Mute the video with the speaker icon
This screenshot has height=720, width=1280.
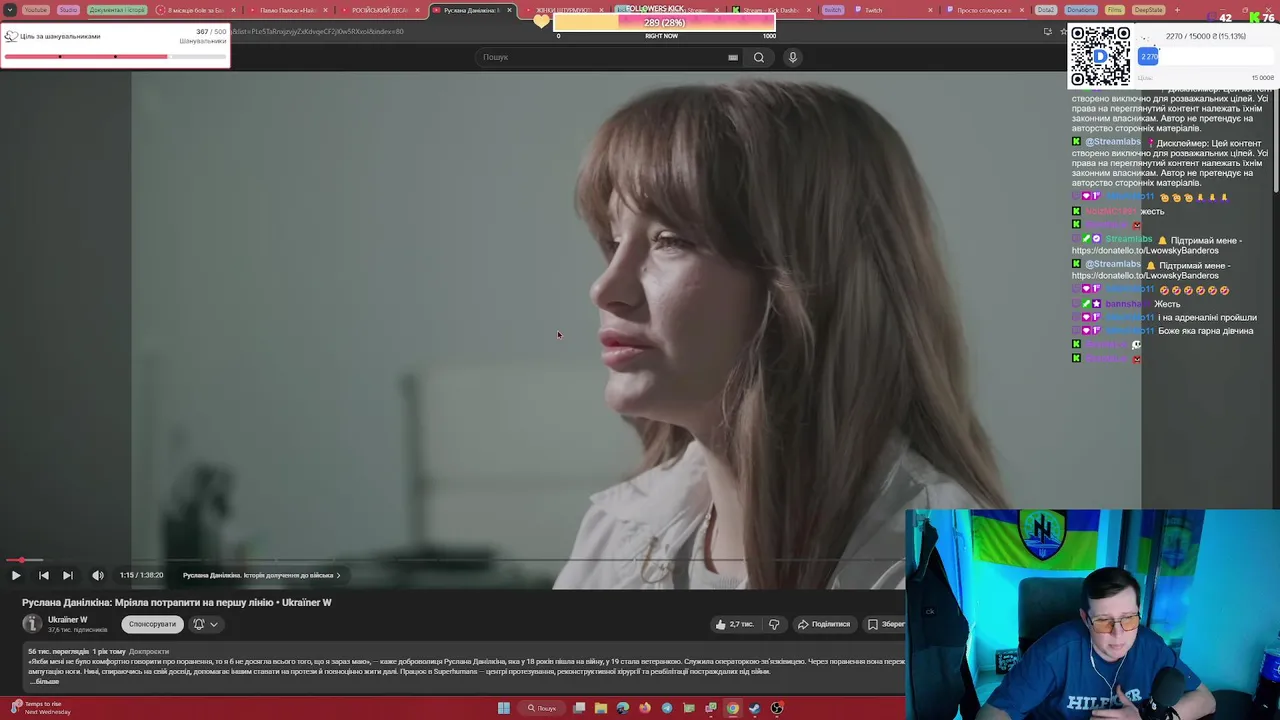[x=98, y=575]
